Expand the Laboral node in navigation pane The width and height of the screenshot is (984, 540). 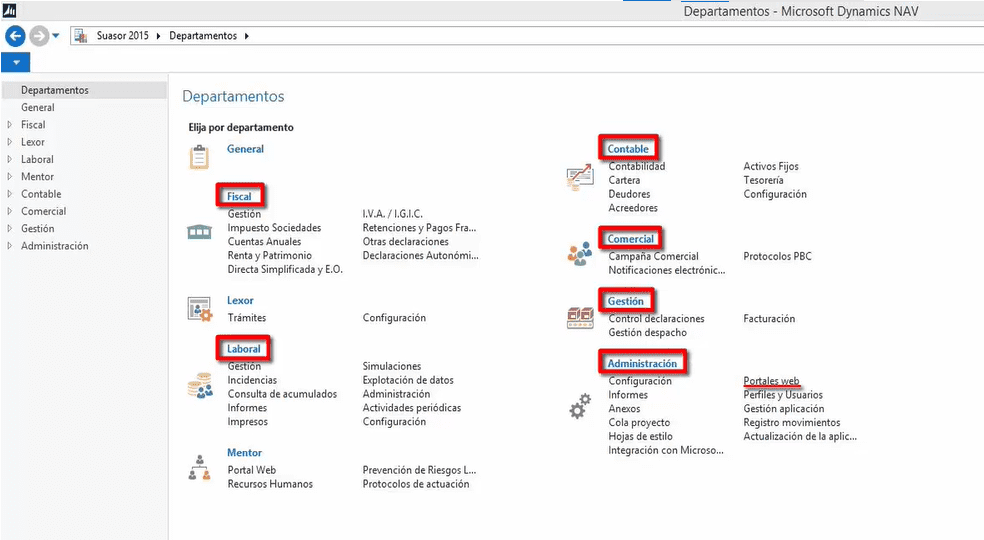[x=9, y=159]
